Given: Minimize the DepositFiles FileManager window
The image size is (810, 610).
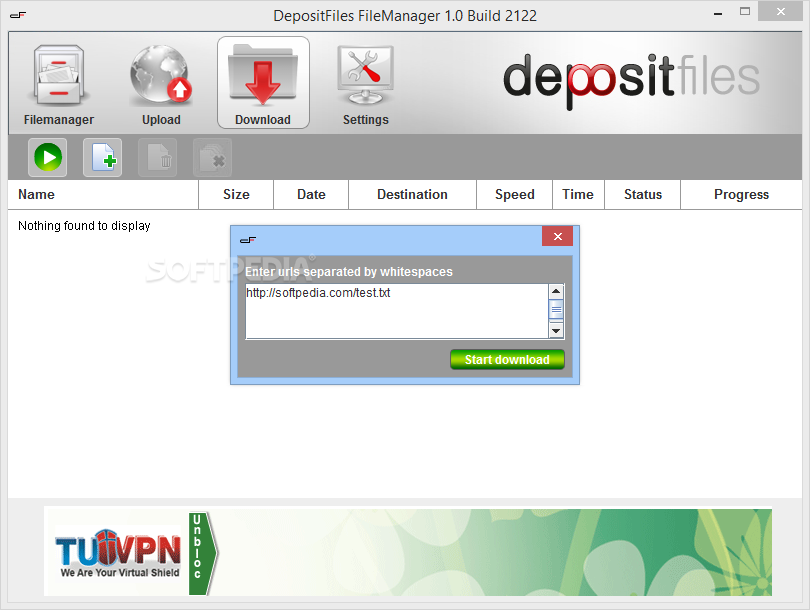Looking at the screenshot, I should 718,14.
